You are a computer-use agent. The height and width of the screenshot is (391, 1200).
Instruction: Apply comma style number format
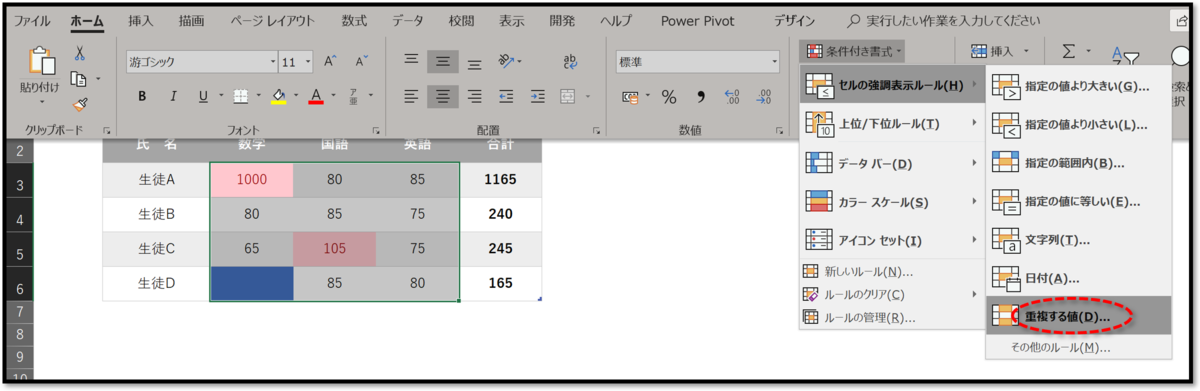click(701, 97)
